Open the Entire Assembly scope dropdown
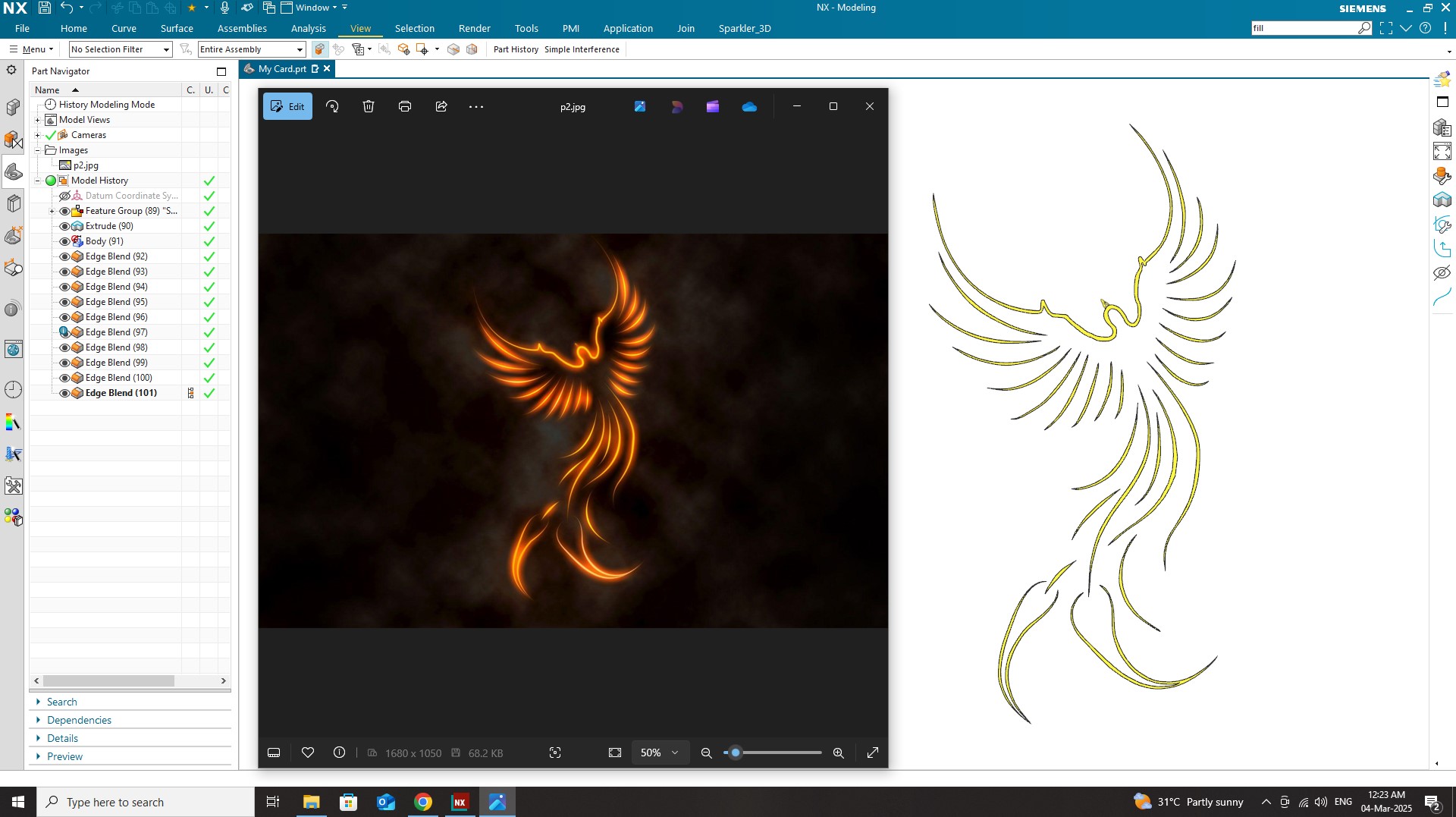 [252, 49]
